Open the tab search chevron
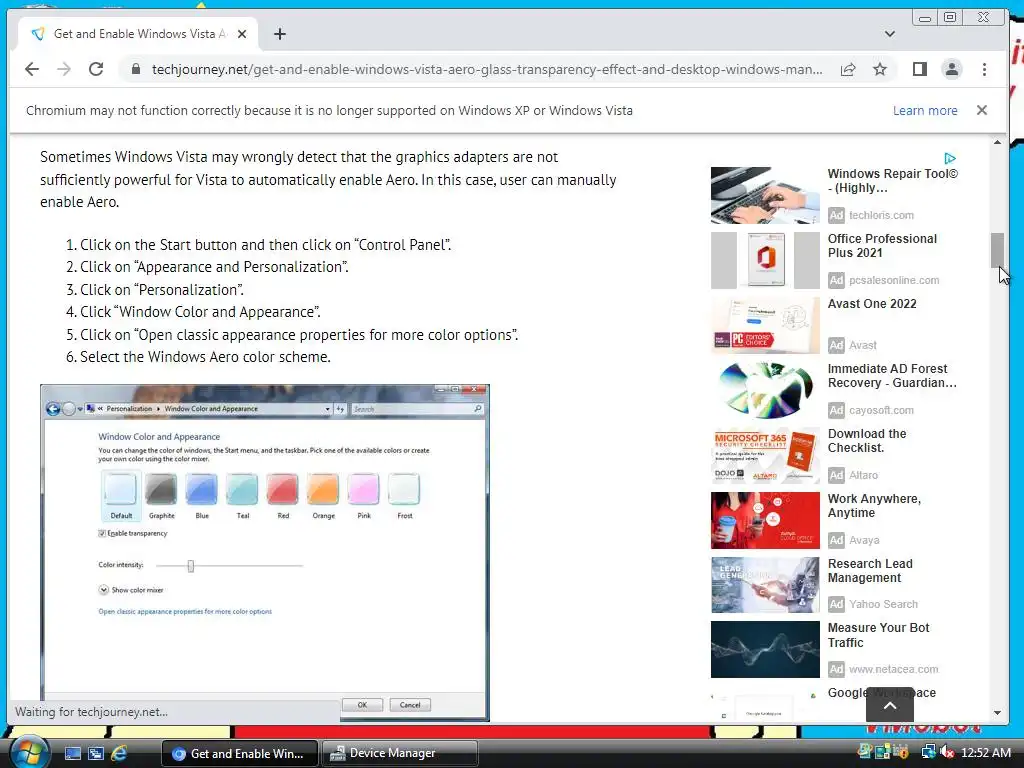This screenshot has width=1024, height=768. [889, 34]
